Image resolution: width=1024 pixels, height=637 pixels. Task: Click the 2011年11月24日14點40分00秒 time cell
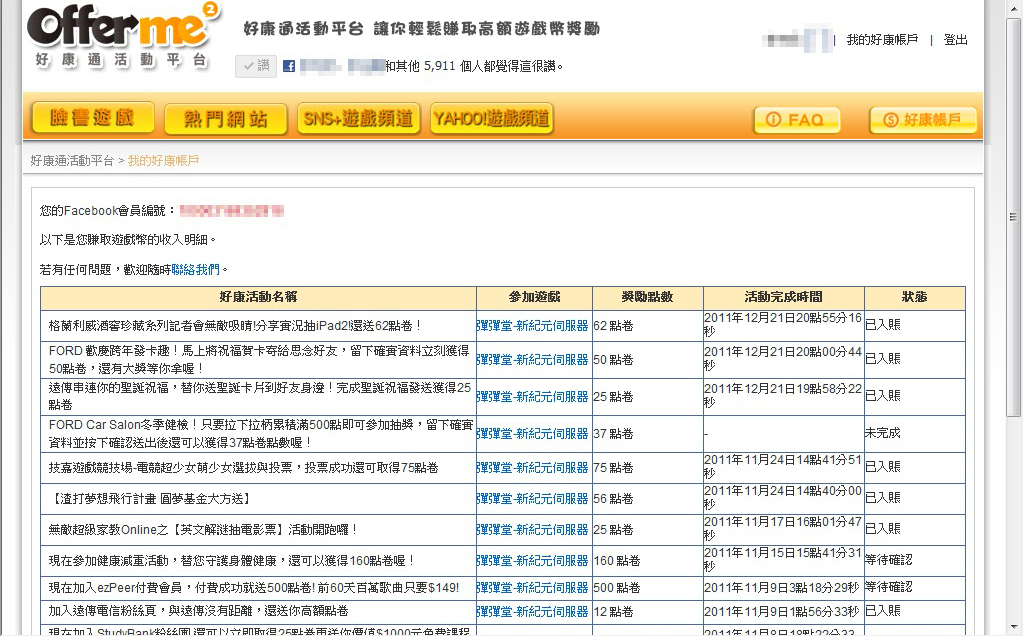783,498
